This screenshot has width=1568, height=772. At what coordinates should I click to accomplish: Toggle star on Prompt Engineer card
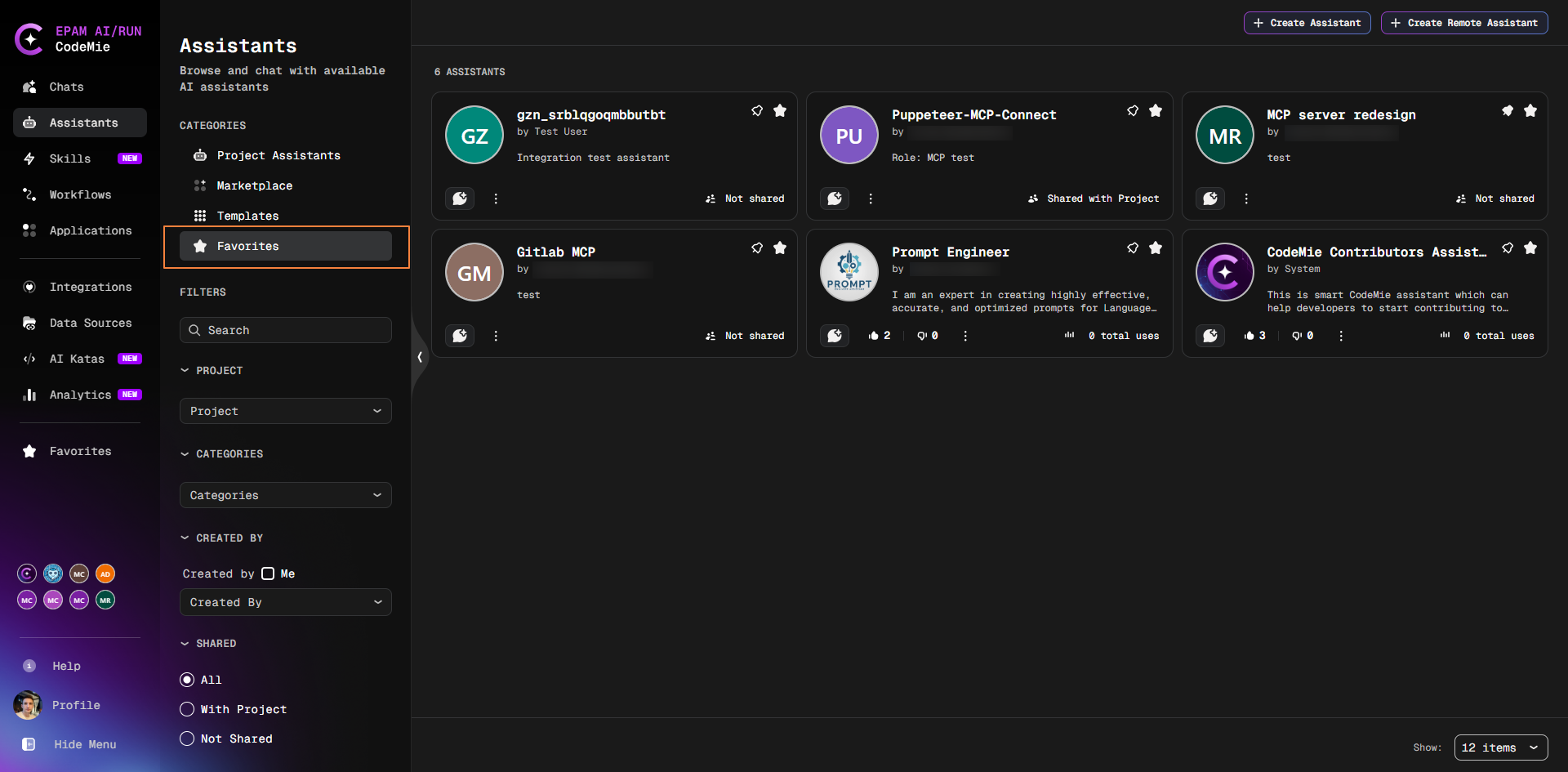point(1156,248)
